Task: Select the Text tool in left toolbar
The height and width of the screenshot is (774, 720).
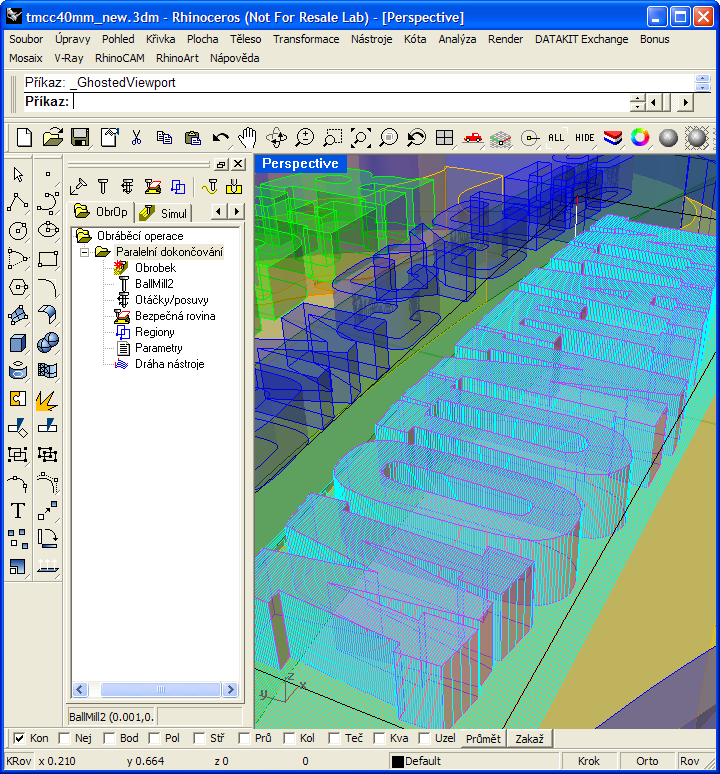Action: pos(17,511)
